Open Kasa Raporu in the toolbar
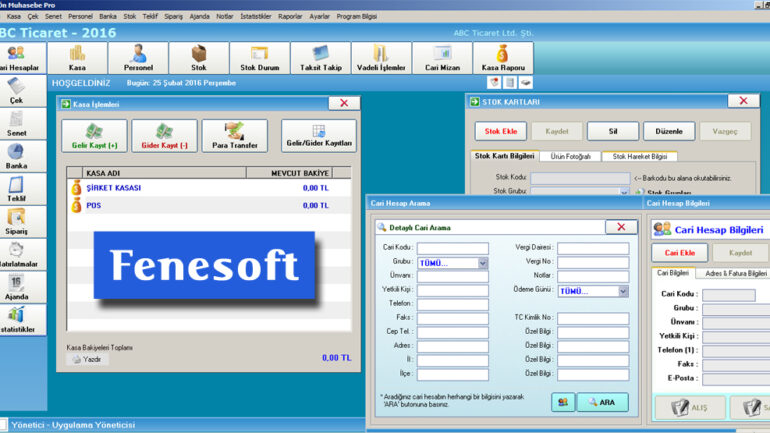770x433 pixels. [x=503, y=58]
